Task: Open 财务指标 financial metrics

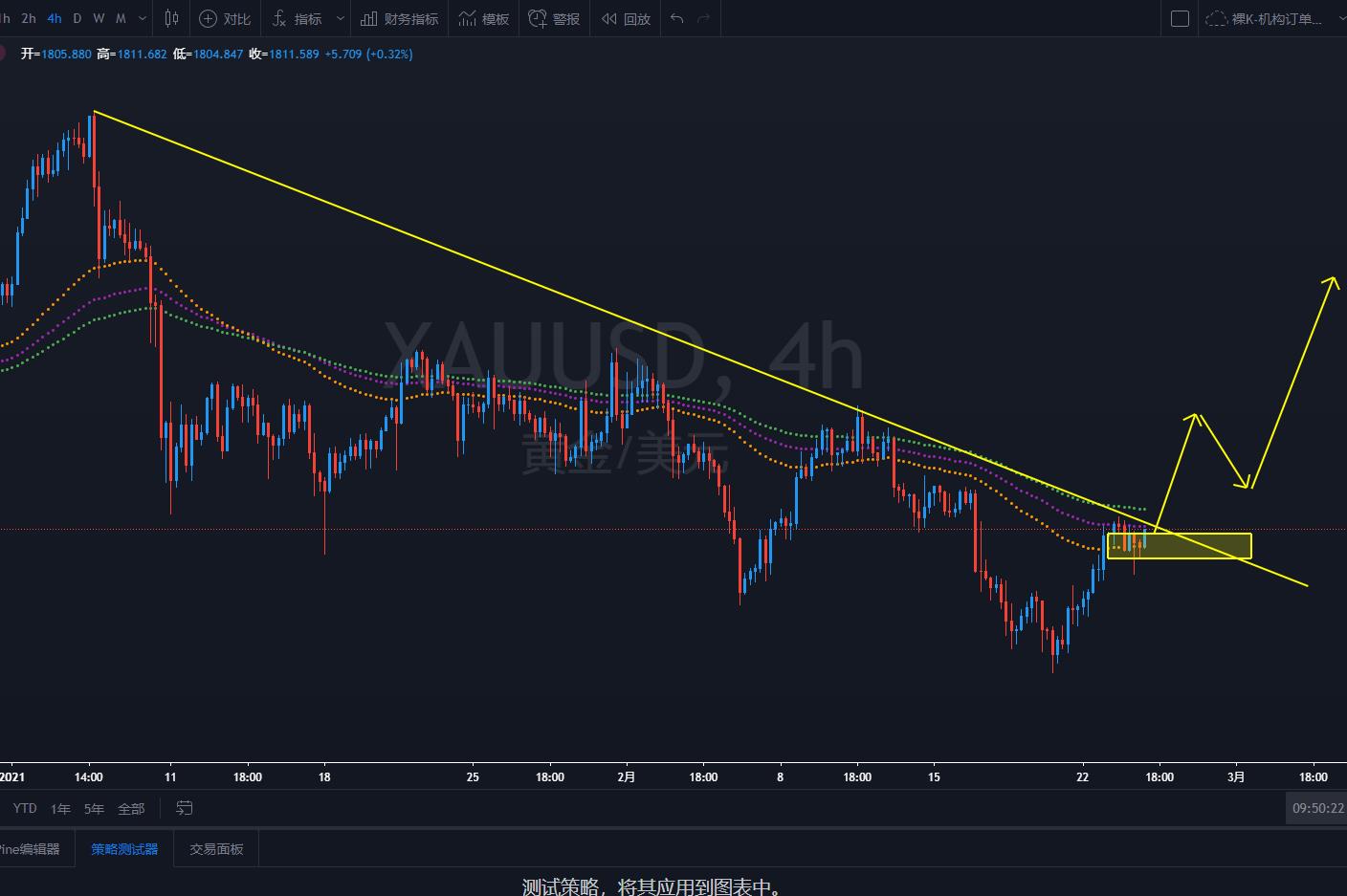Action: 400,18
